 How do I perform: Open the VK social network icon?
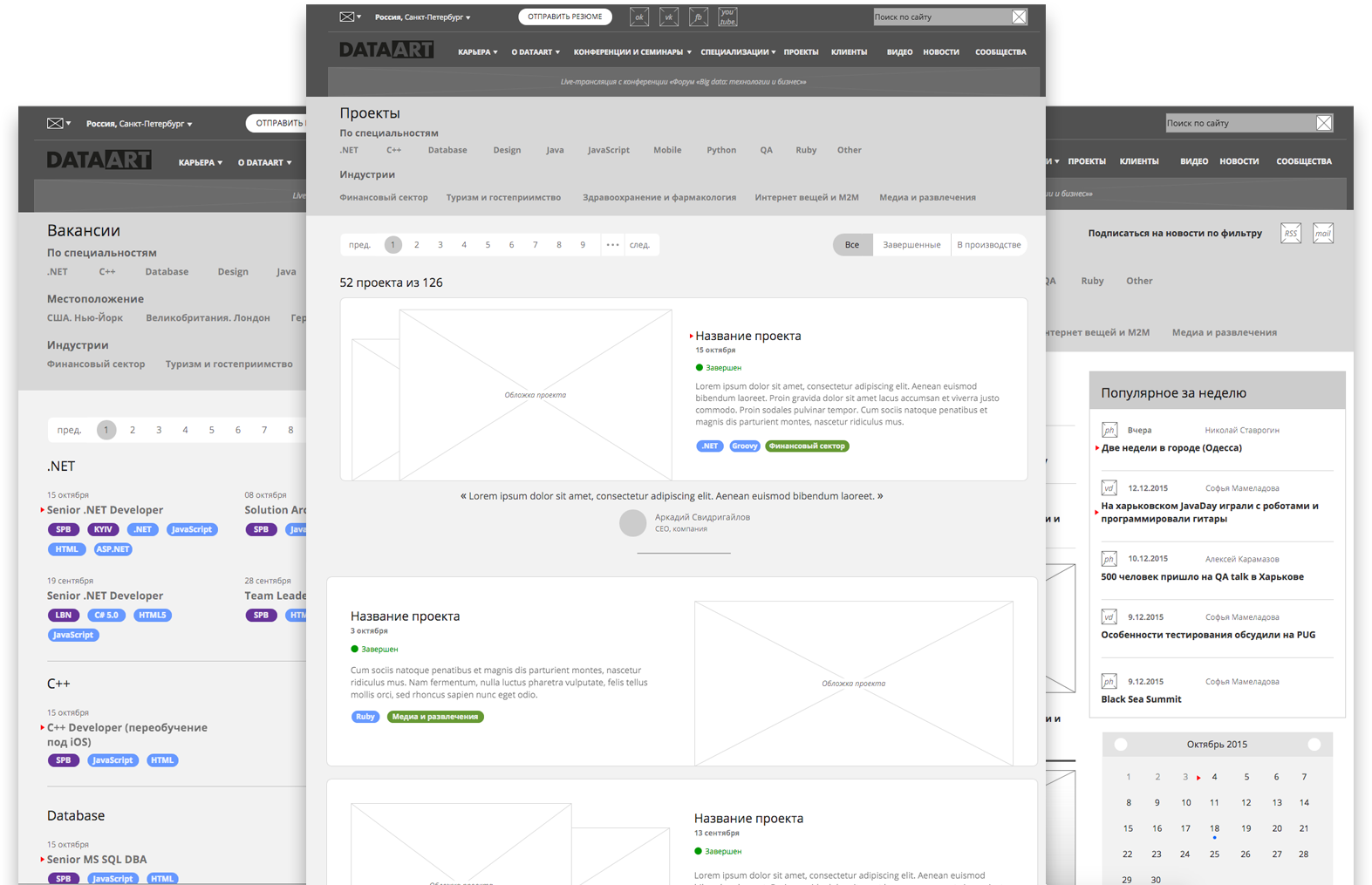coord(669,17)
